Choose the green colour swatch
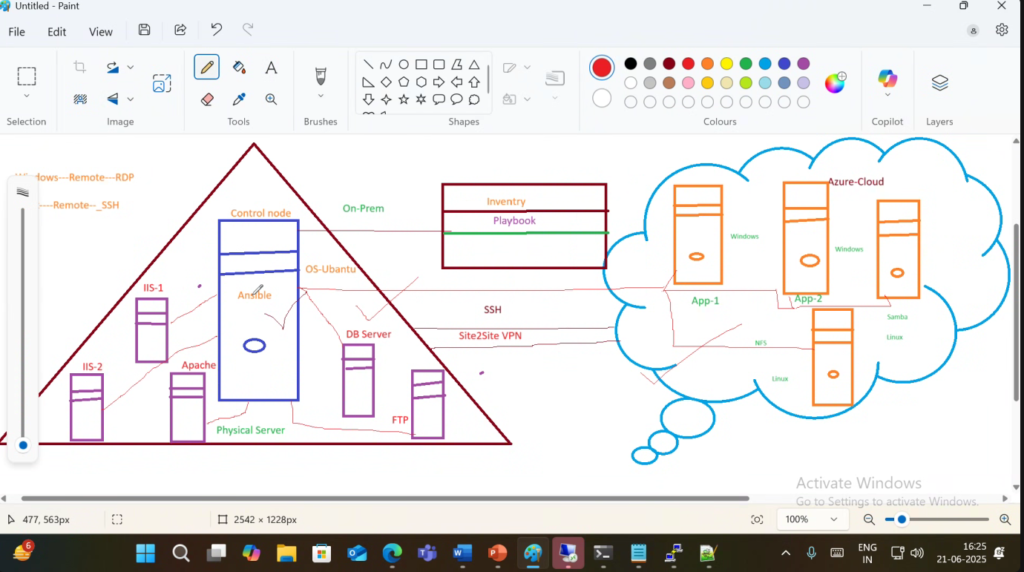 click(746, 64)
